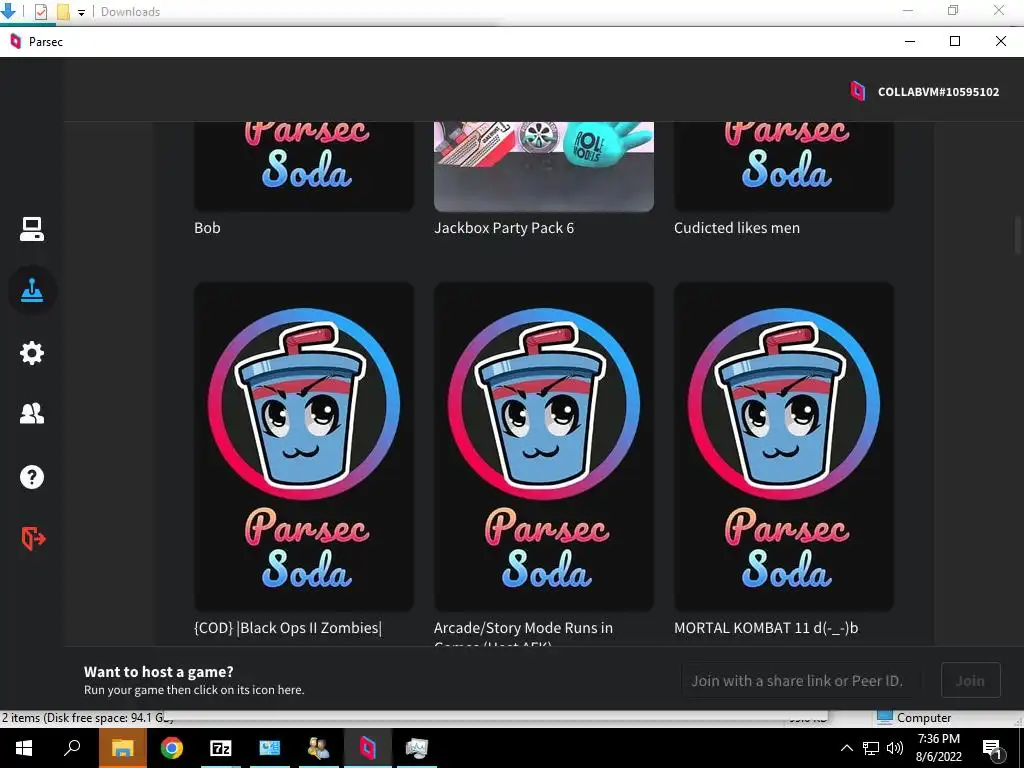The height and width of the screenshot is (768, 1024).
Task: Click the Properties checkmark icon in Downloads window
Action: 40,12
